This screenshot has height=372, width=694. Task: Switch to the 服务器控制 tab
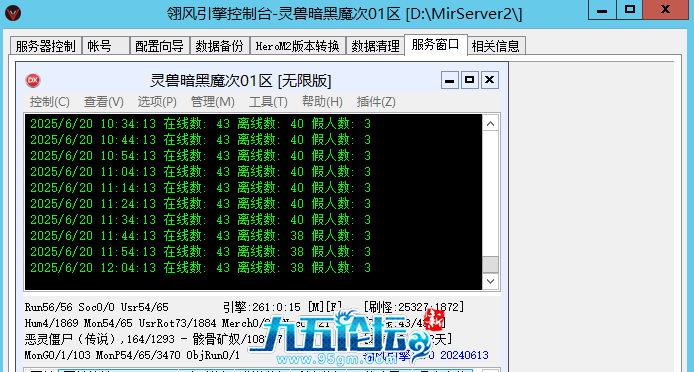[x=46, y=46]
